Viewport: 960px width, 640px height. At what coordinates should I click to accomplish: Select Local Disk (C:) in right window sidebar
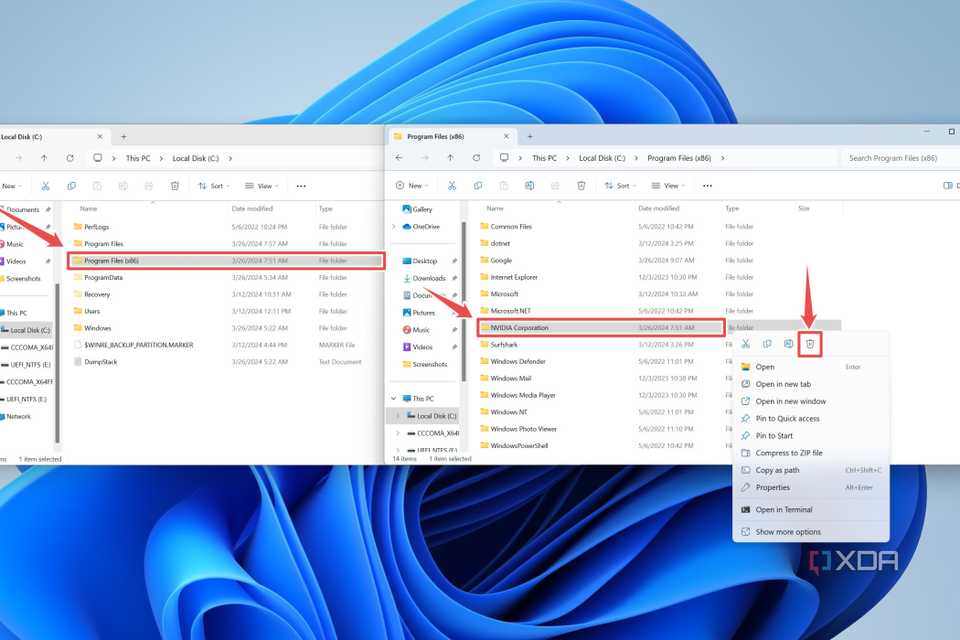(430, 416)
